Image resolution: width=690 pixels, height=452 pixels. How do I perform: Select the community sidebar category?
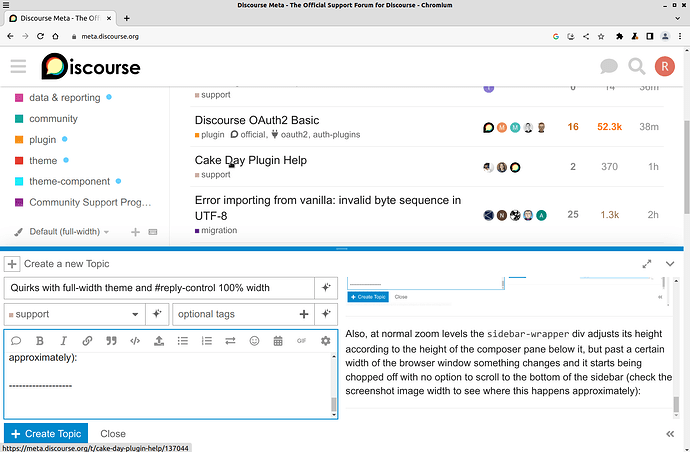53,119
